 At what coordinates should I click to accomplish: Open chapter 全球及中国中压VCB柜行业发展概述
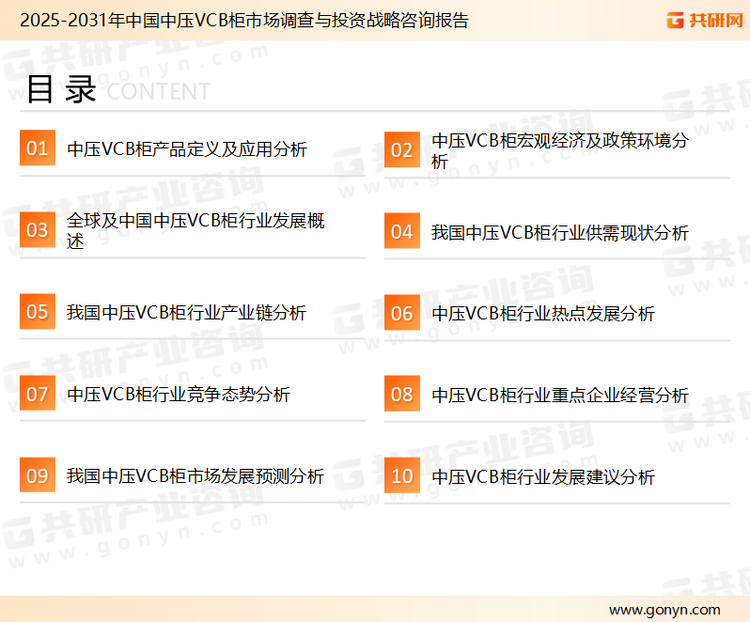196,231
